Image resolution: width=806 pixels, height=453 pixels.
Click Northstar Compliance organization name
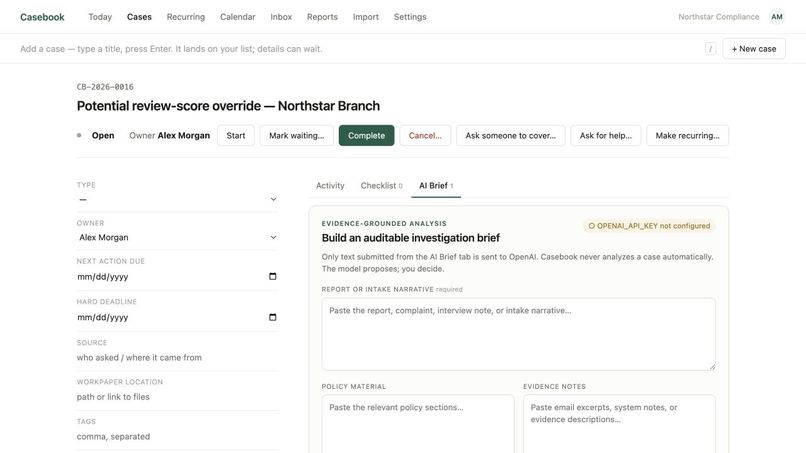[x=719, y=17]
